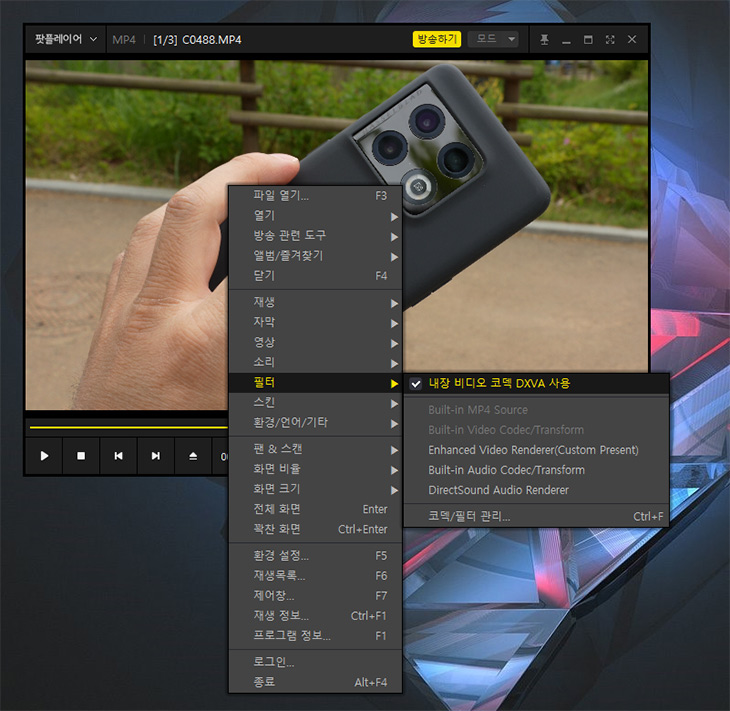Open the 모드 dropdown

pyautogui.click(x=493, y=39)
